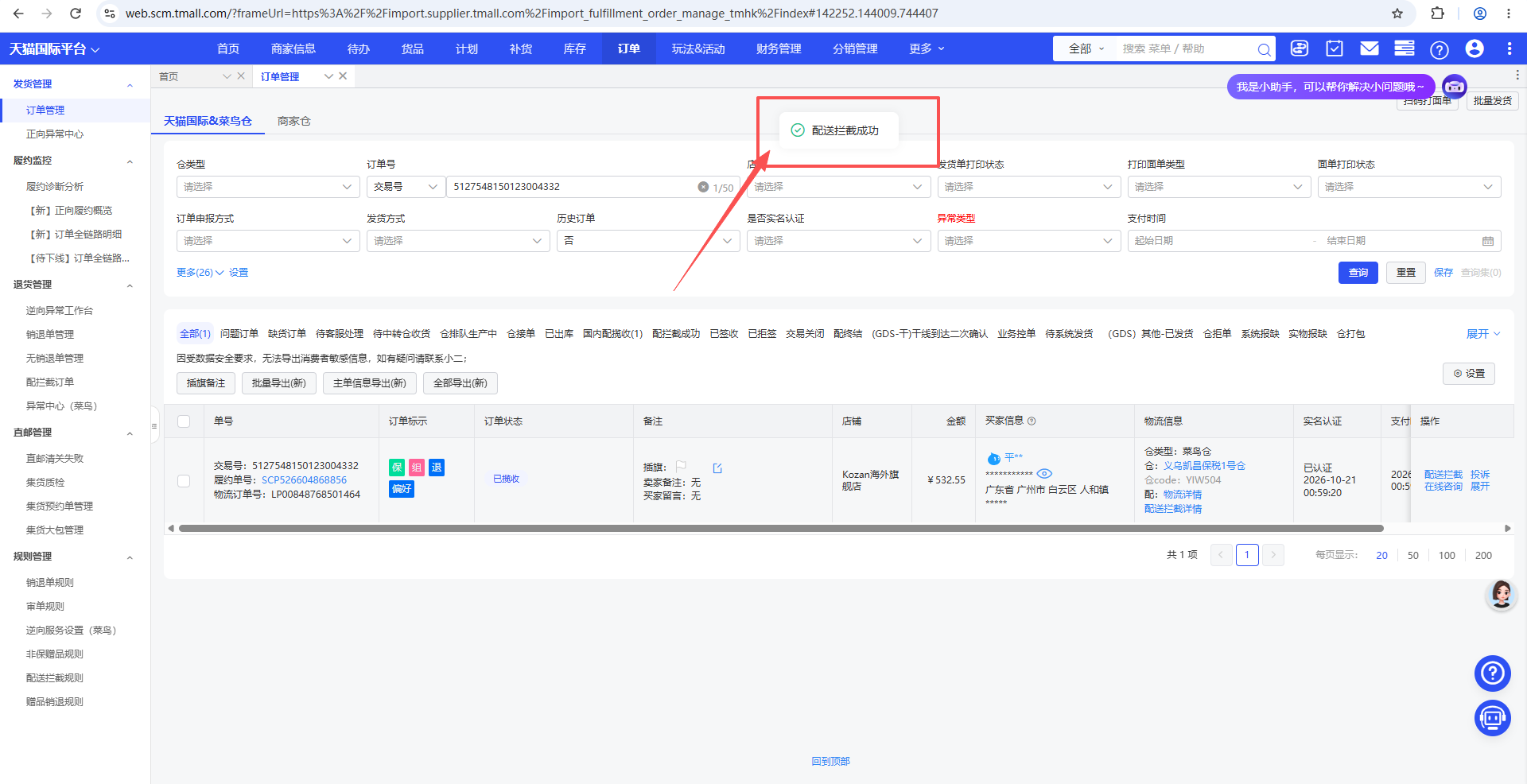
Task: Switch to the 商家仓 tab
Action: tap(294, 121)
